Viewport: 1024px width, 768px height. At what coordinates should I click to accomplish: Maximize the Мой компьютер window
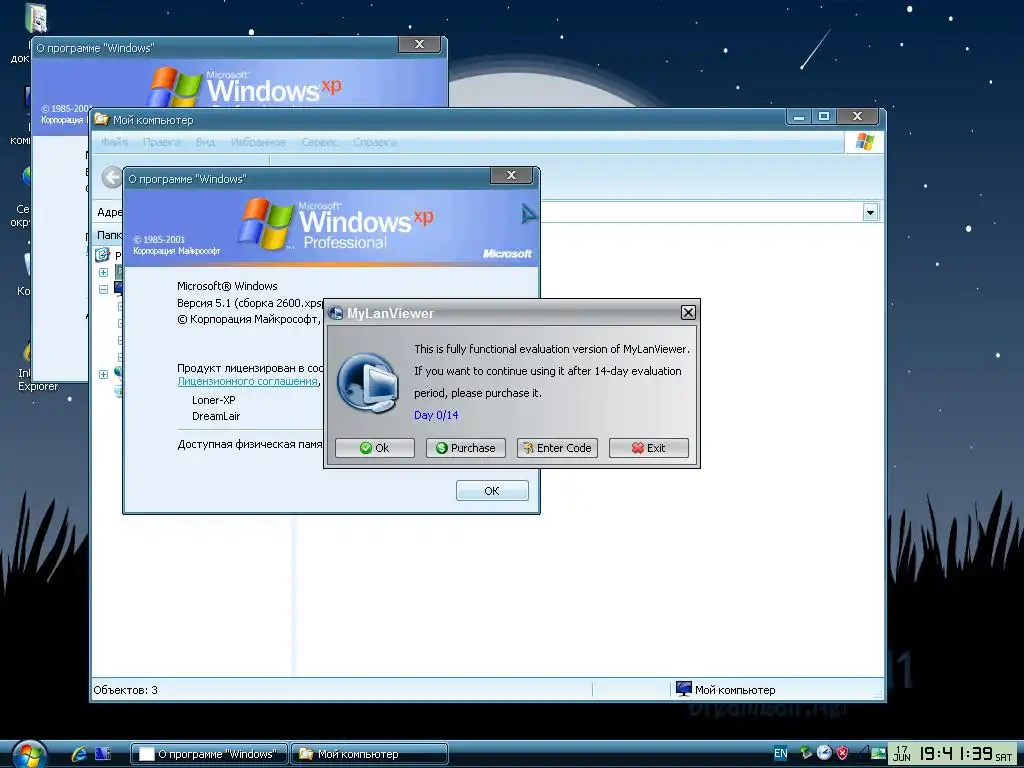click(824, 117)
